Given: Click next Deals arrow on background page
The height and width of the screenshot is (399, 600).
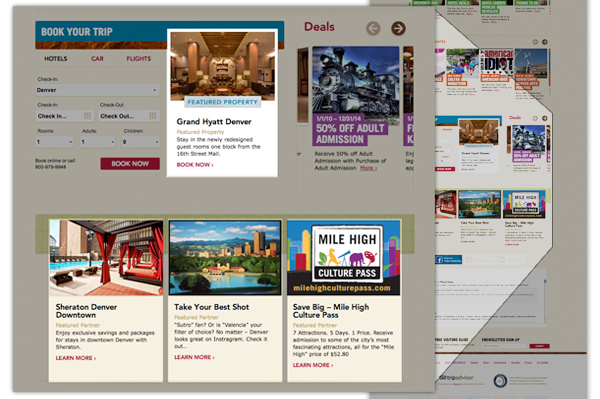Looking at the screenshot, I should (x=545, y=119).
